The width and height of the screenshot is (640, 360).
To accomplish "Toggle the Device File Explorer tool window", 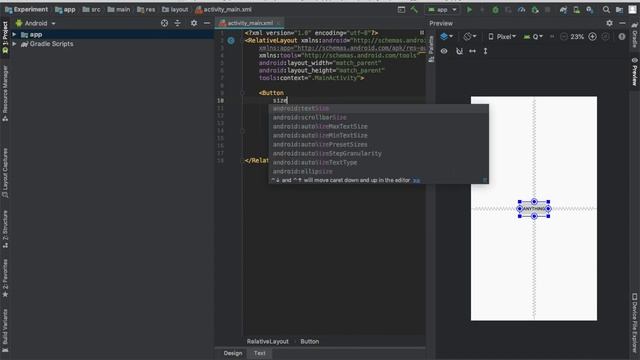I will [x=635, y=322].
